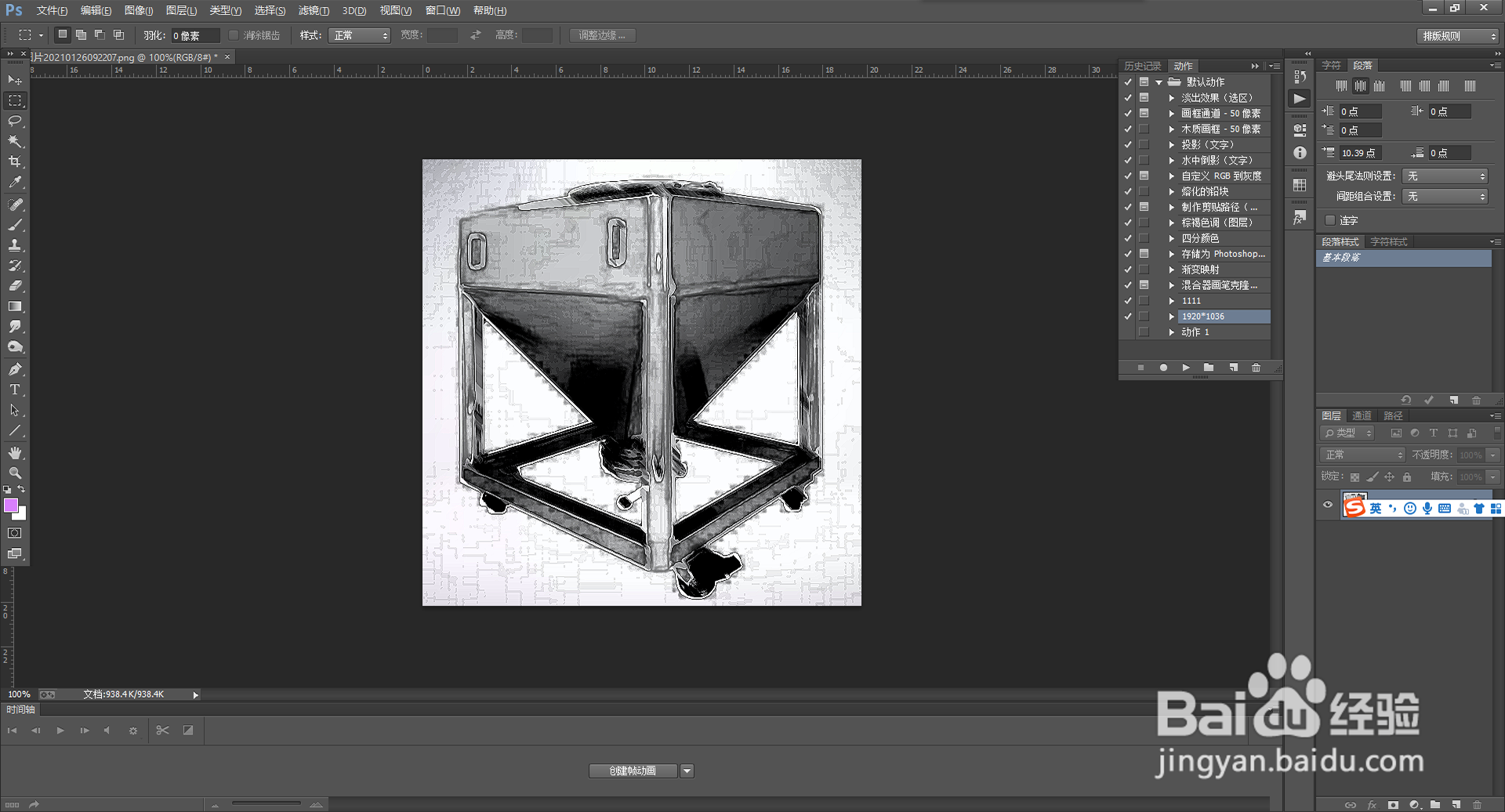
Task: Toggle the checkmark for 默认动作 set
Action: 1128,82
